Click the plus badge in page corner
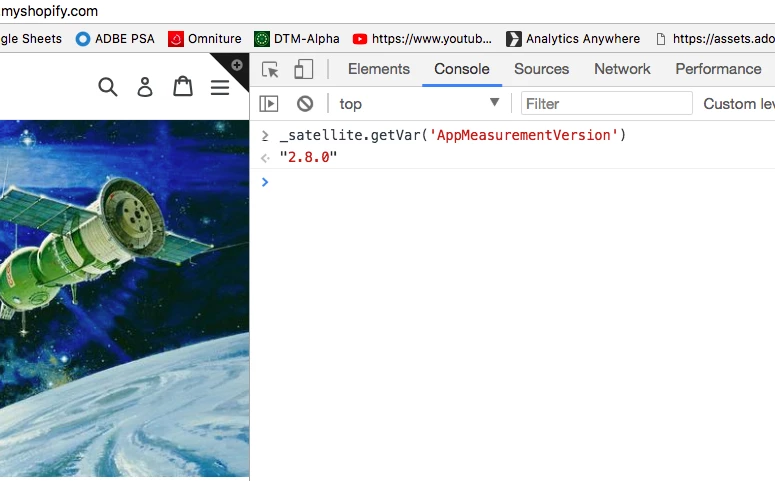This screenshot has width=775, height=481. click(237, 65)
